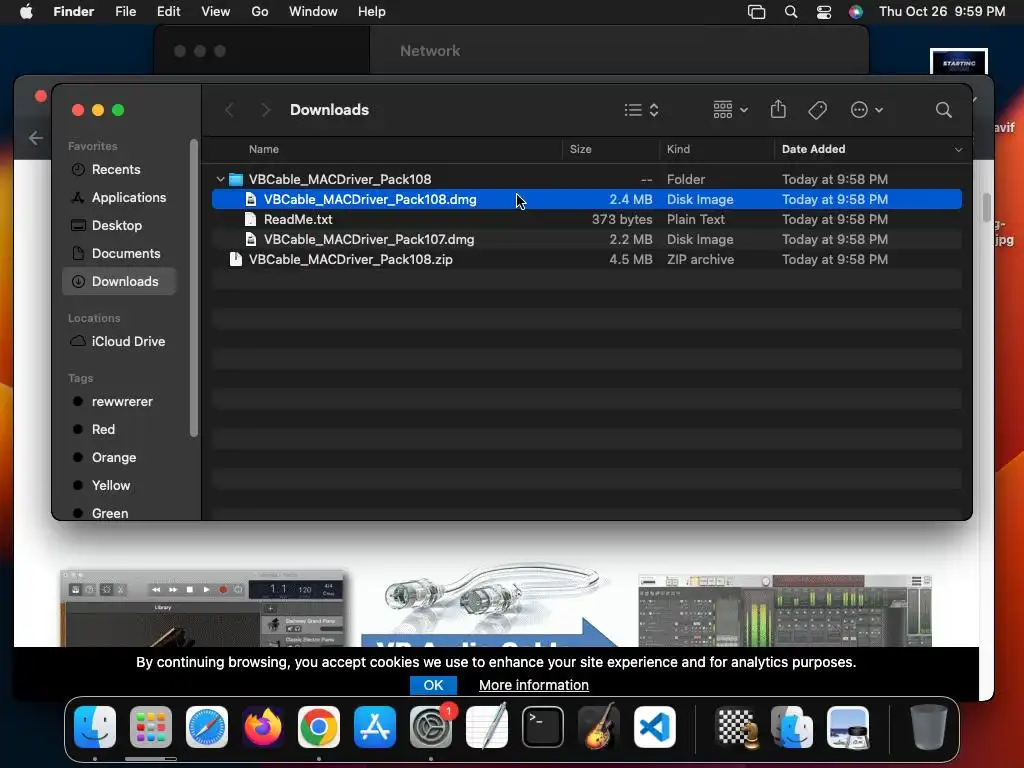The width and height of the screenshot is (1024, 768).
Task: Open Downloads in the sidebar
Action: (119, 281)
